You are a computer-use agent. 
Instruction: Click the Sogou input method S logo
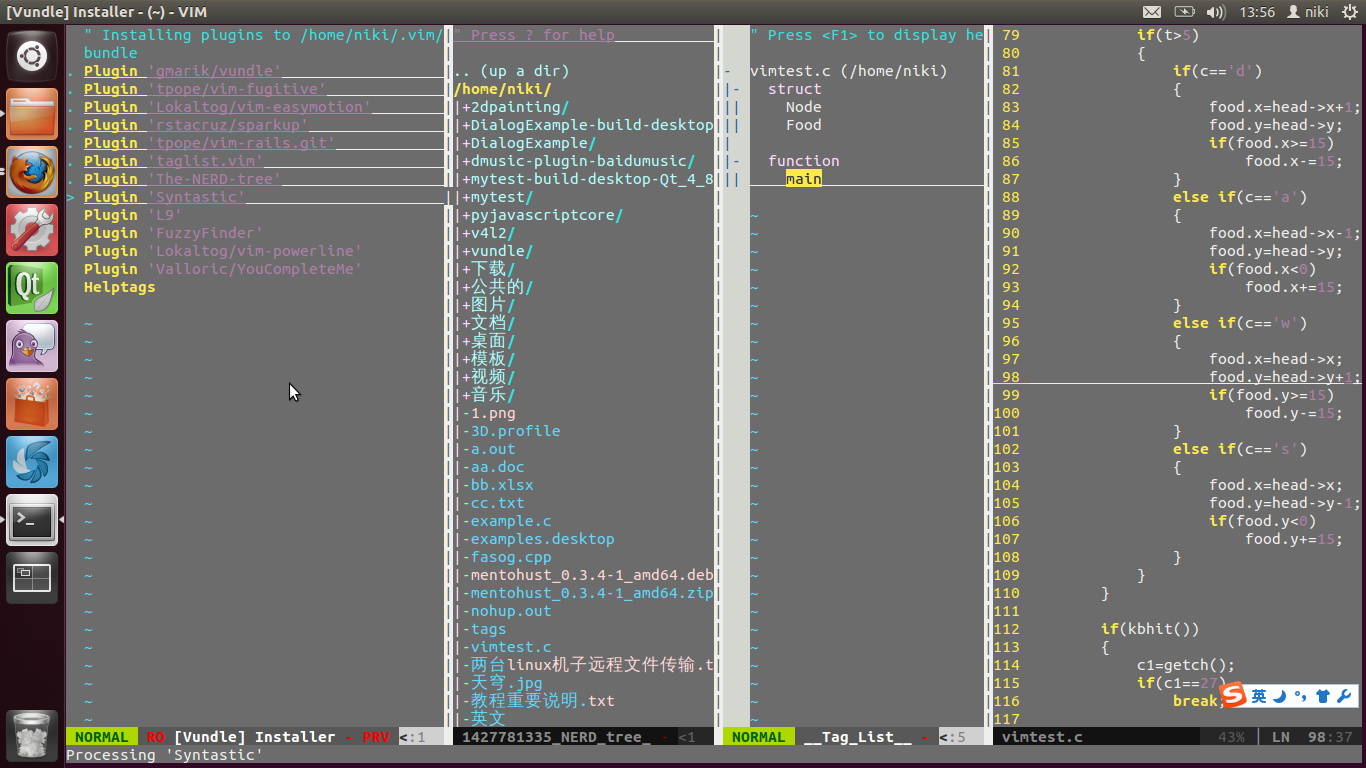coord(1235,696)
